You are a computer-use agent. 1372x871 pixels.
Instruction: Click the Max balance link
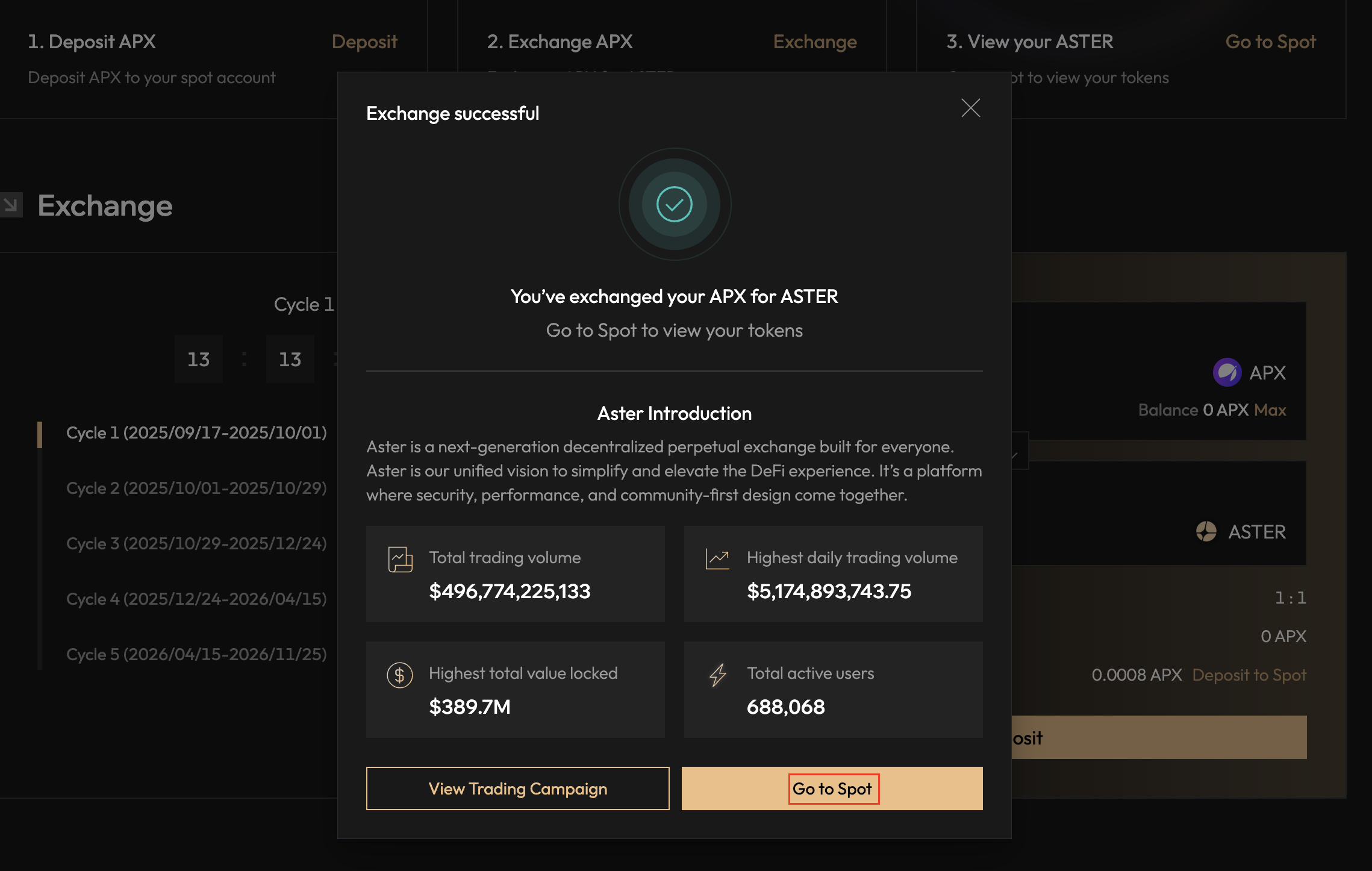(x=1270, y=410)
